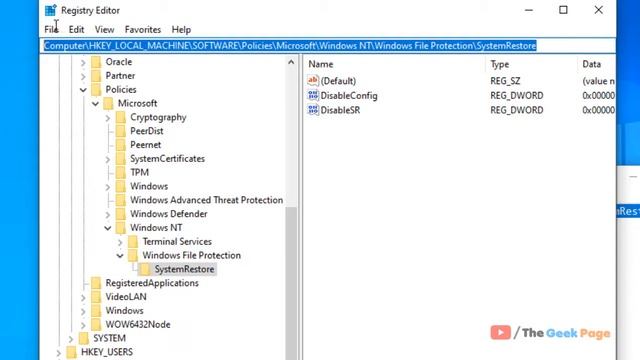Image resolution: width=640 pixels, height=360 pixels.
Task: Select the DisableConfig value name
Action: [x=349, y=96]
